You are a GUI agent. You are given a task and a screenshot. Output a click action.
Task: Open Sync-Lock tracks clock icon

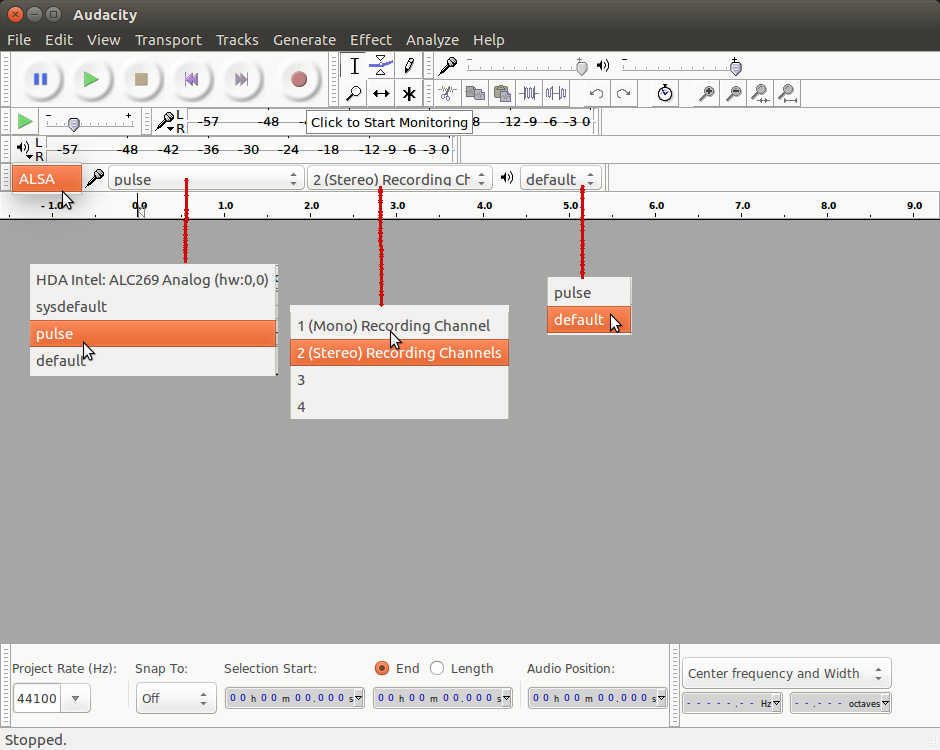(664, 94)
